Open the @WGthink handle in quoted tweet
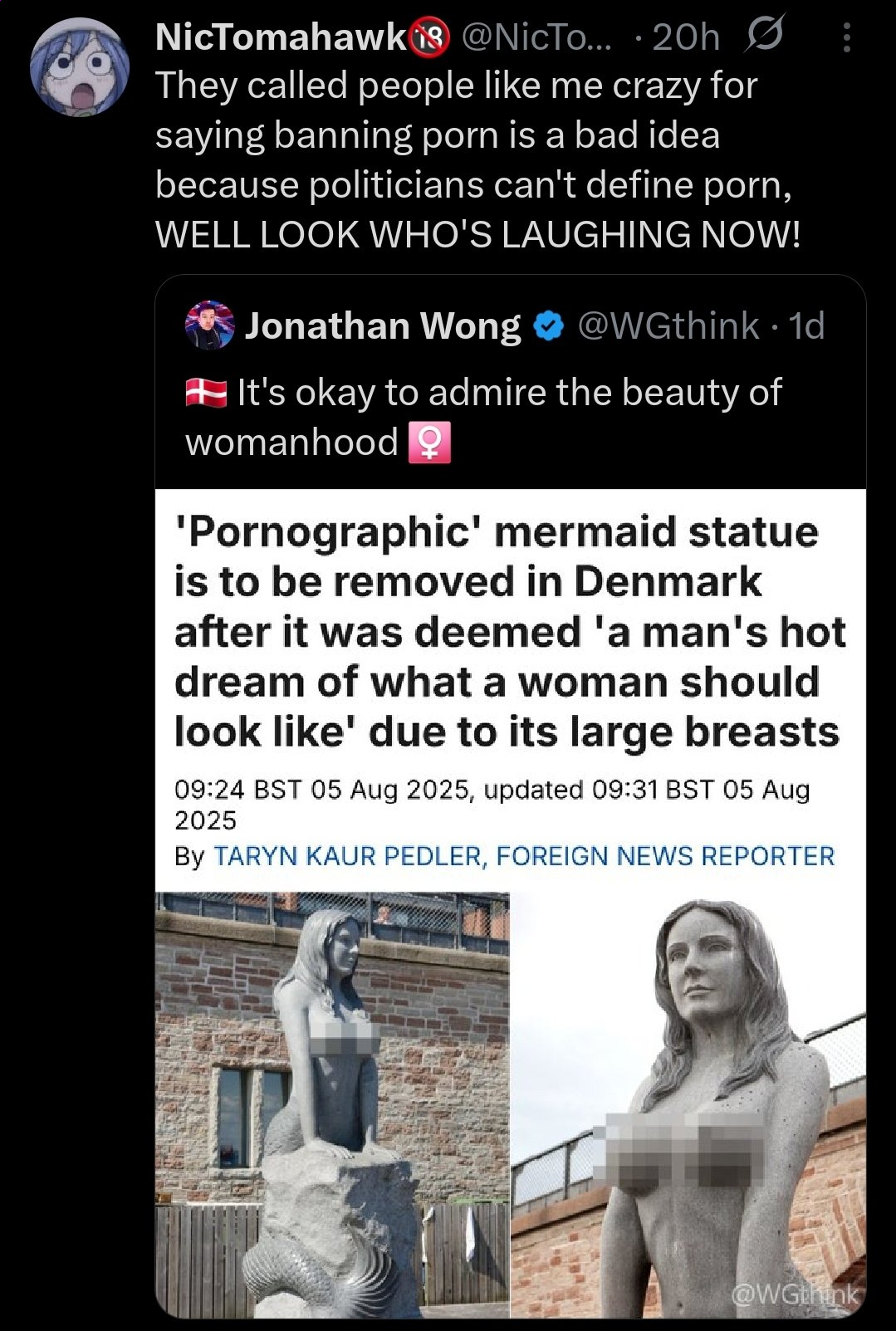 pyautogui.click(x=668, y=325)
